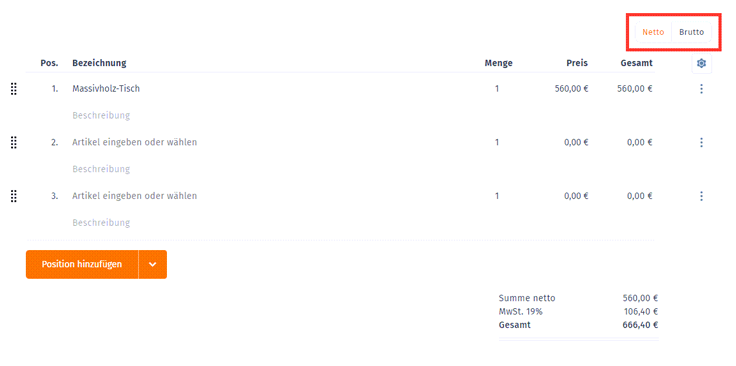Viewport: 736px width, 366px height.
Task: Open three-dot menu for Massivholz-Tisch row
Action: (x=701, y=89)
